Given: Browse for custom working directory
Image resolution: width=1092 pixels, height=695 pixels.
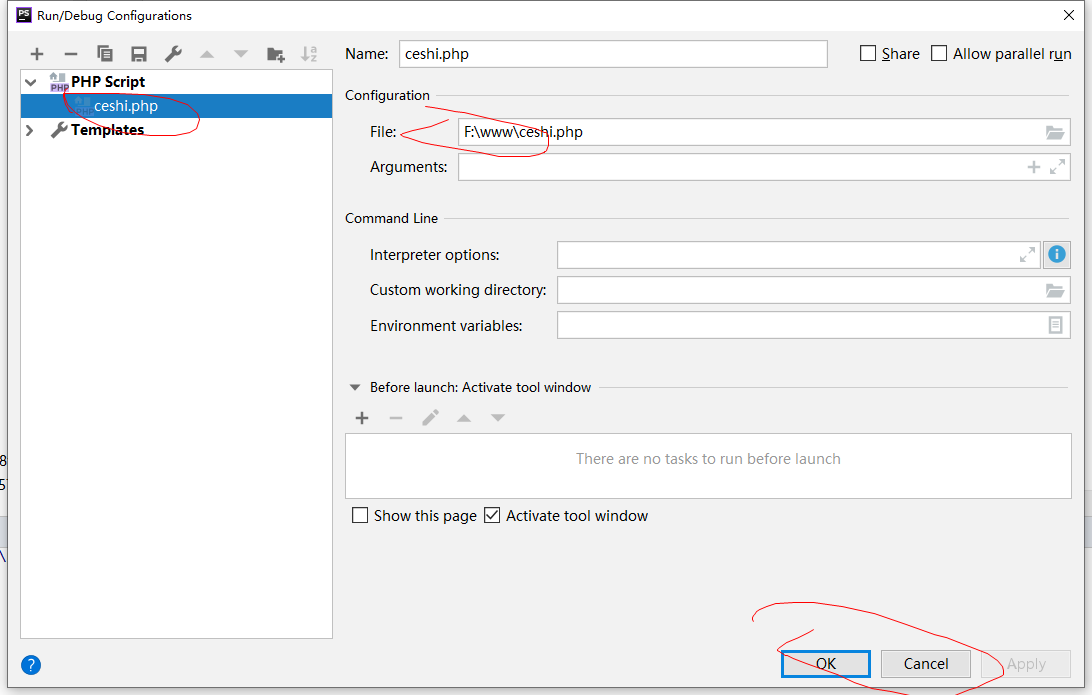Looking at the screenshot, I should click(1055, 290).
